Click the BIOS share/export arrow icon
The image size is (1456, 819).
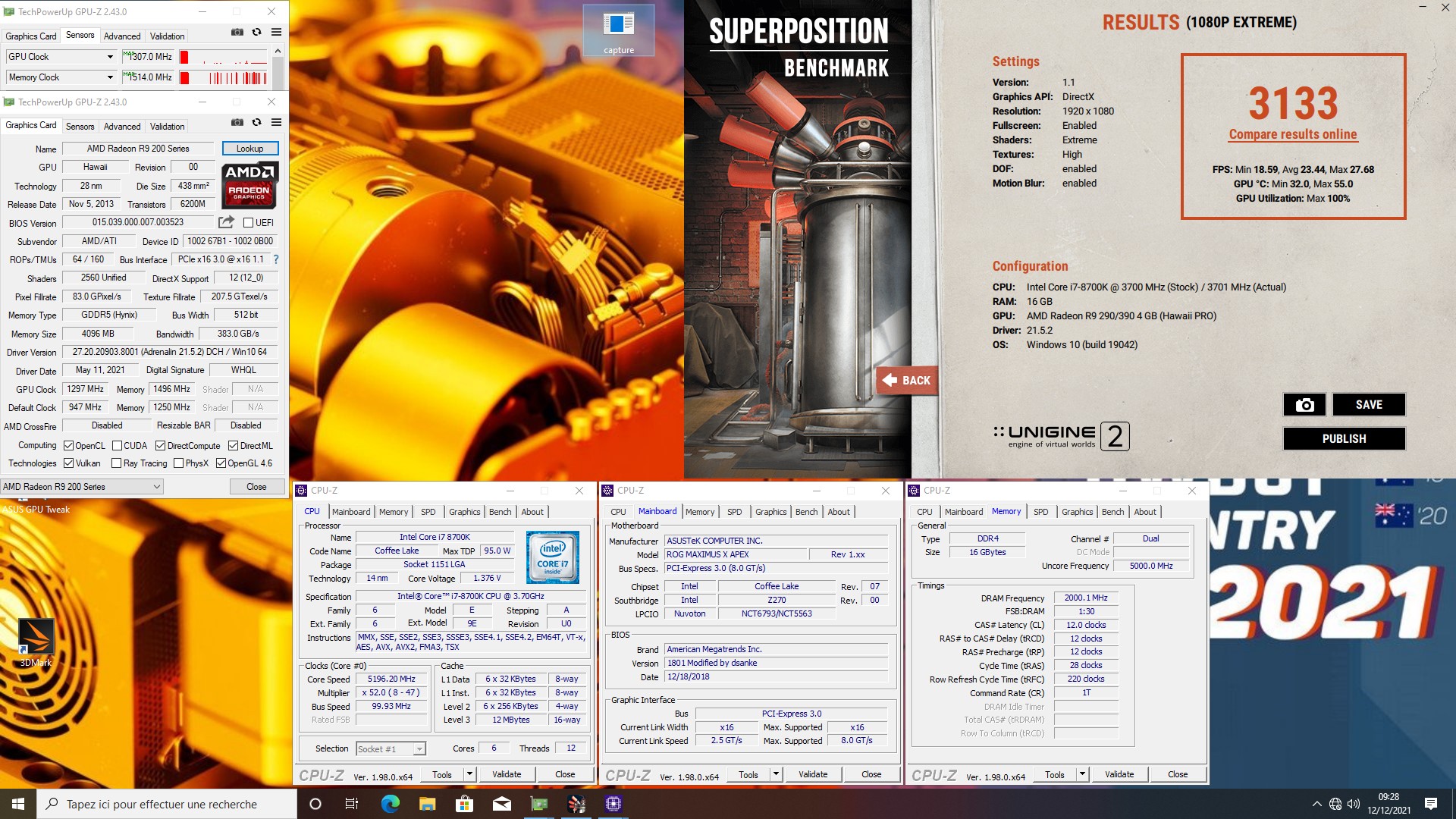[x=226, y=222]
